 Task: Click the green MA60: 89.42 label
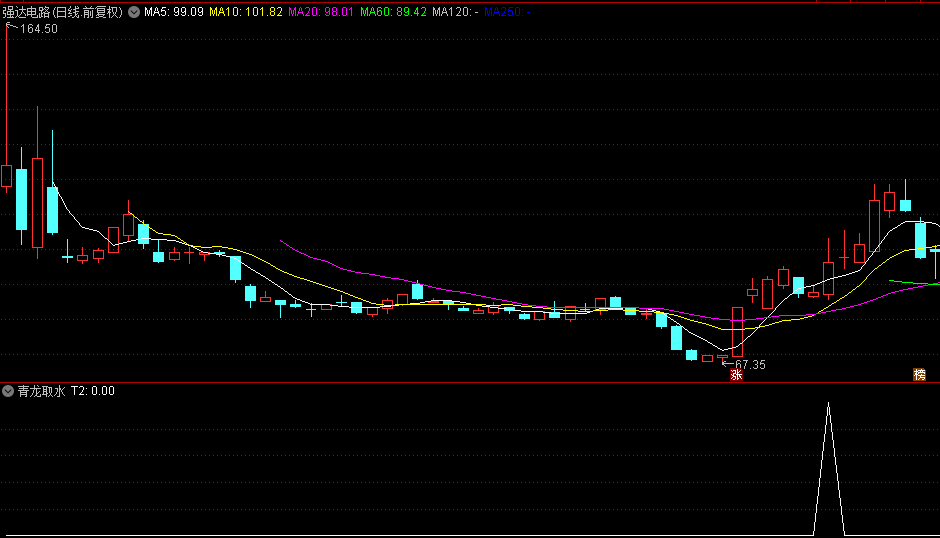tap(393, 12)
